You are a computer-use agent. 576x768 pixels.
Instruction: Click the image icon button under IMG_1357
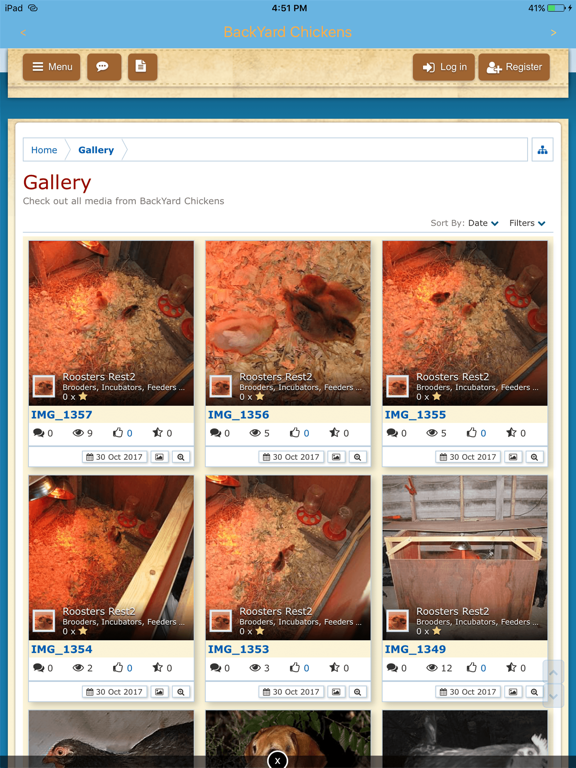tap(159, 457)
